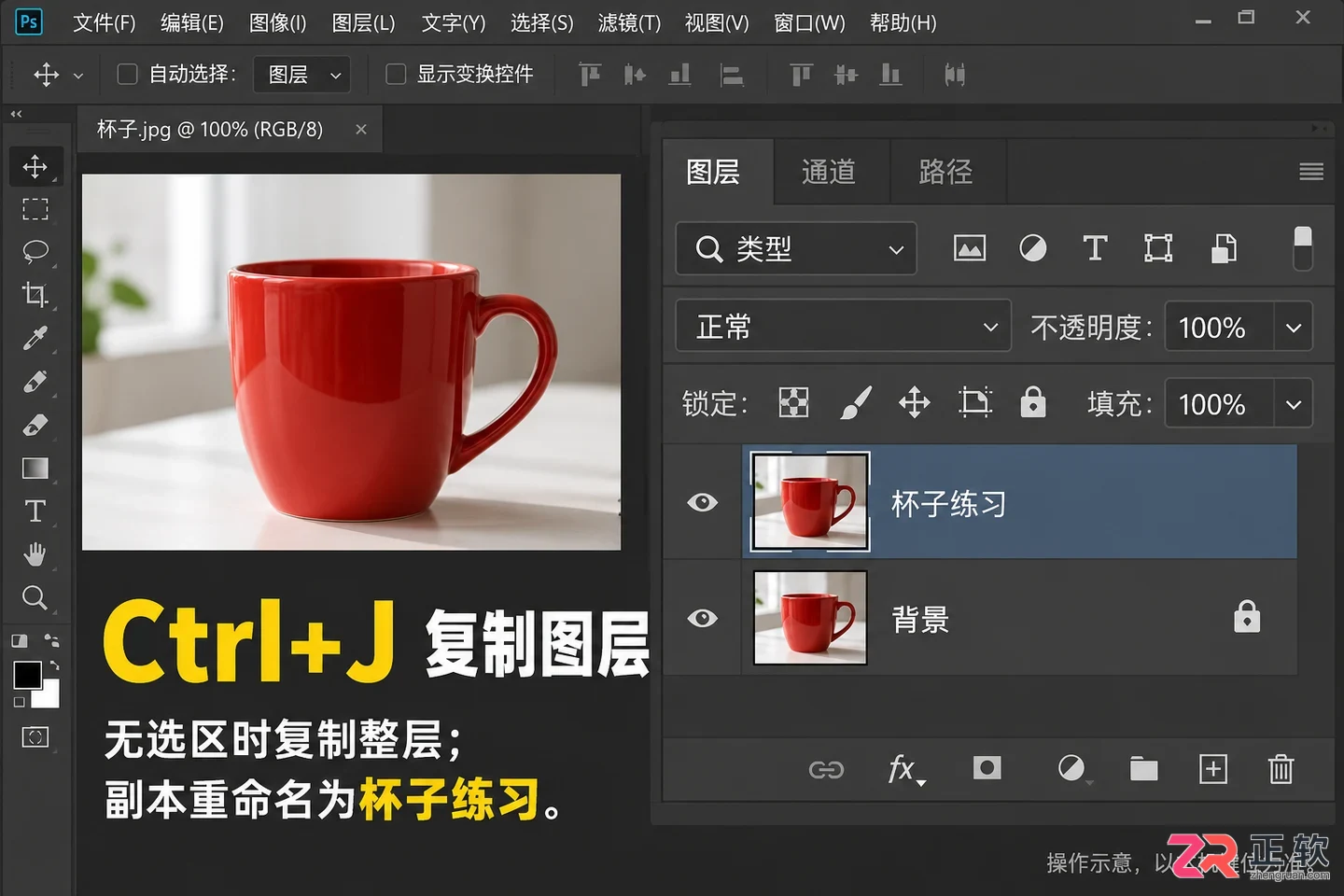The height and width of the screenshot is (896, 1344).
Task: Delete layer with trash icon
Action: (x=1281, y=768)
